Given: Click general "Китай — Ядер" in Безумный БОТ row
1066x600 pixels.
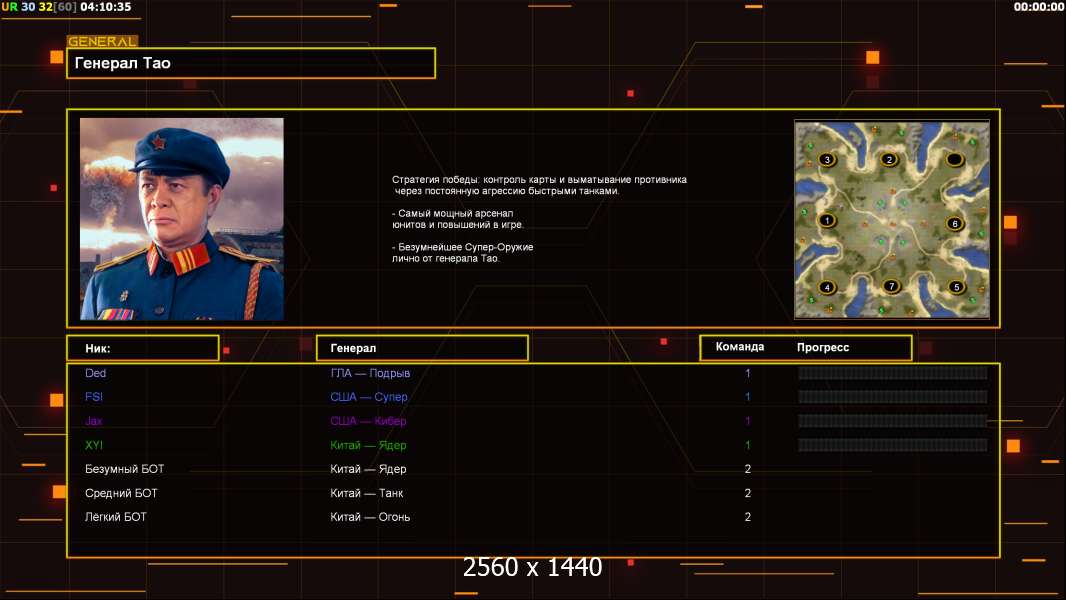Looking at the screenshot, I should 368,469.
